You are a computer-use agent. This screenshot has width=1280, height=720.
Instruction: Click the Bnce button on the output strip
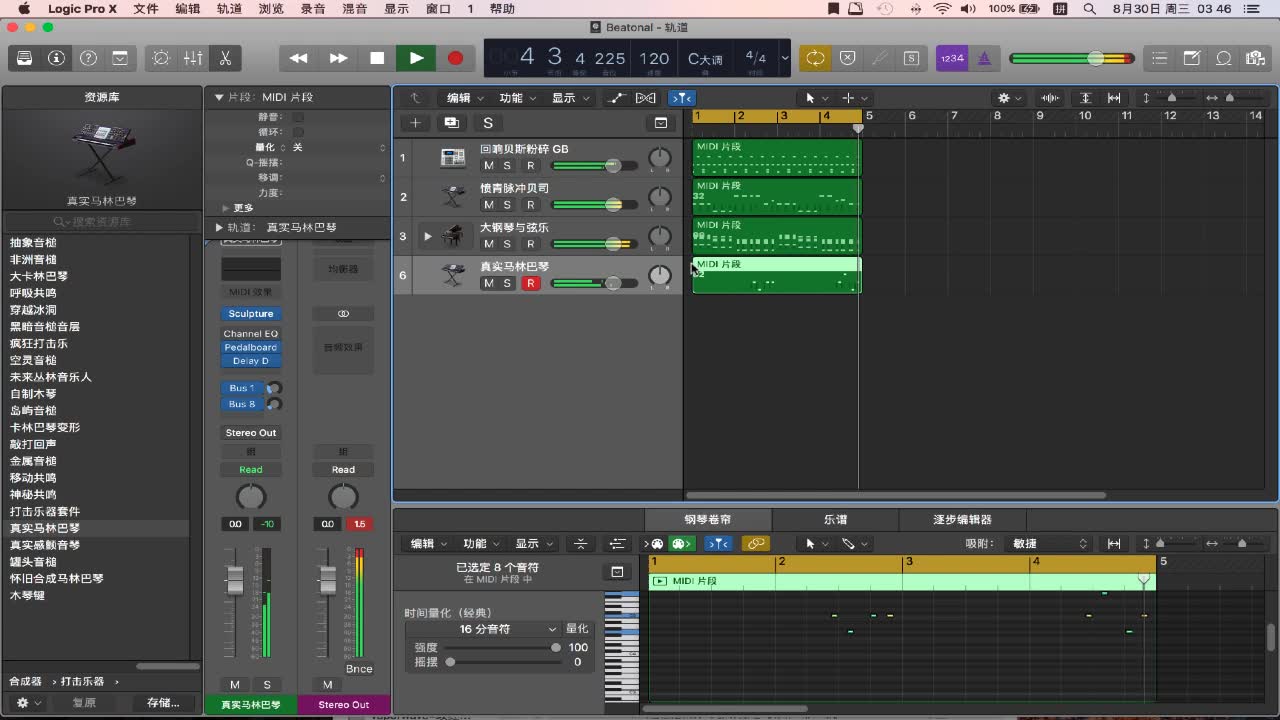point(359,670)
